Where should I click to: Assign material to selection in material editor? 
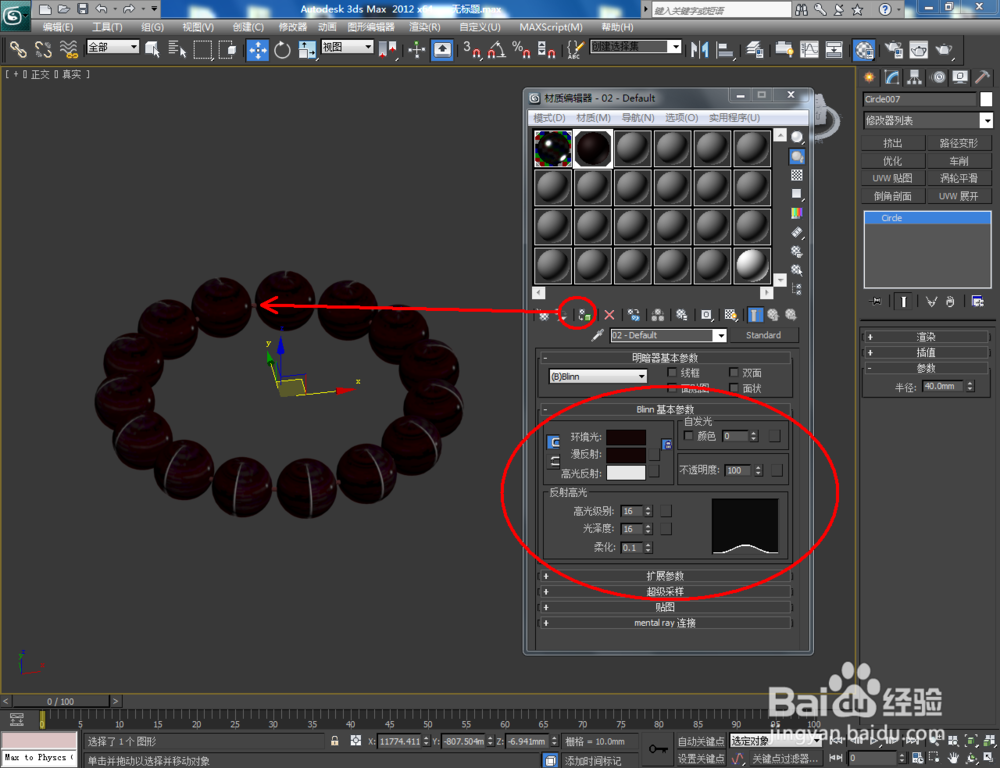[584, 314]
